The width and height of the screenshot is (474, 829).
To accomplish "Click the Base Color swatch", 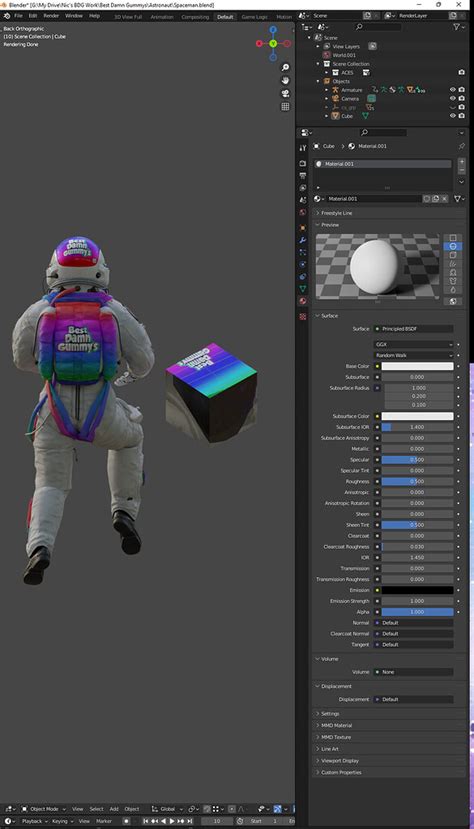I will 417,366.
